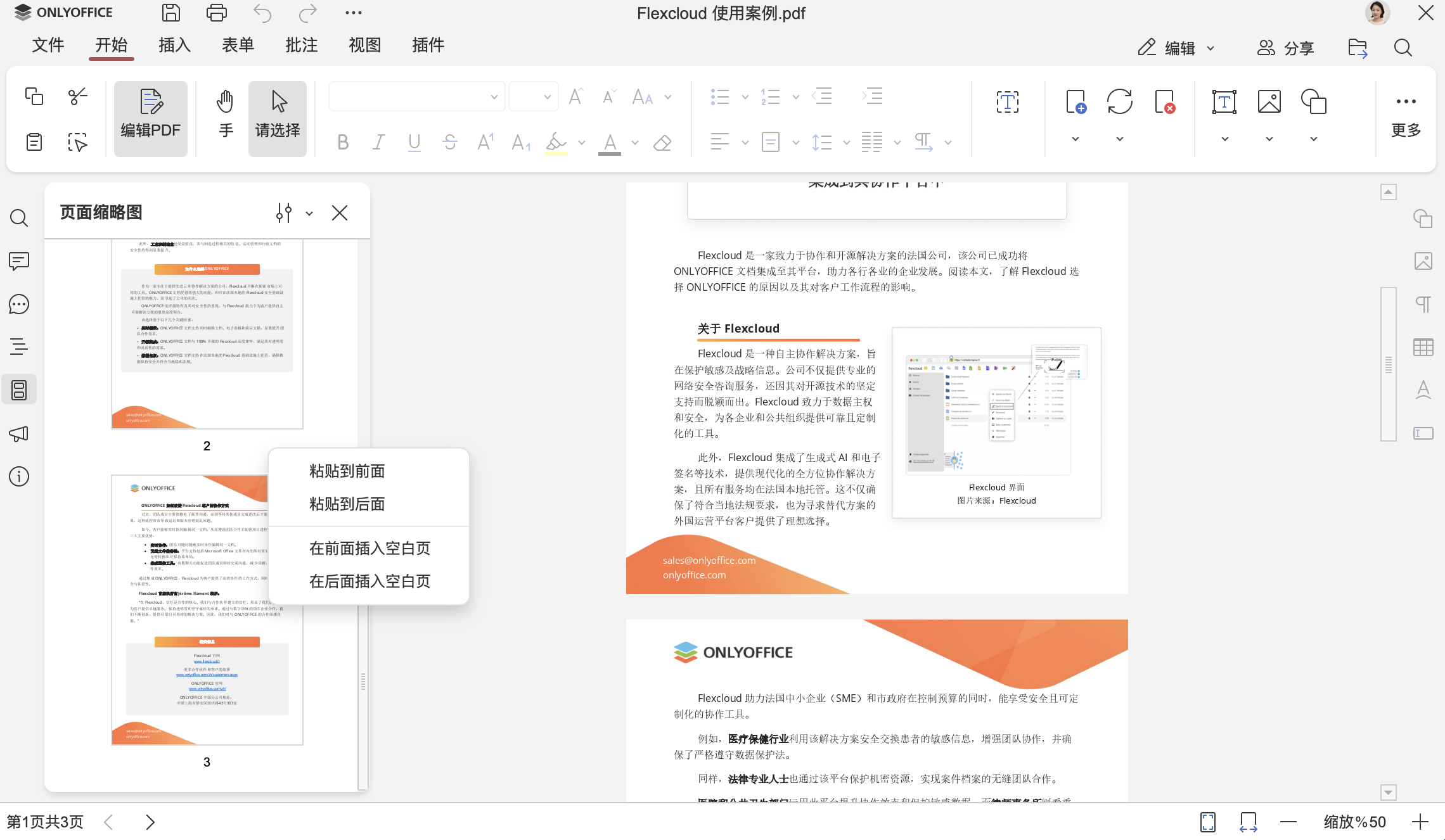
Task: Click the Decrease indent icon
Action: click(822, 96)
